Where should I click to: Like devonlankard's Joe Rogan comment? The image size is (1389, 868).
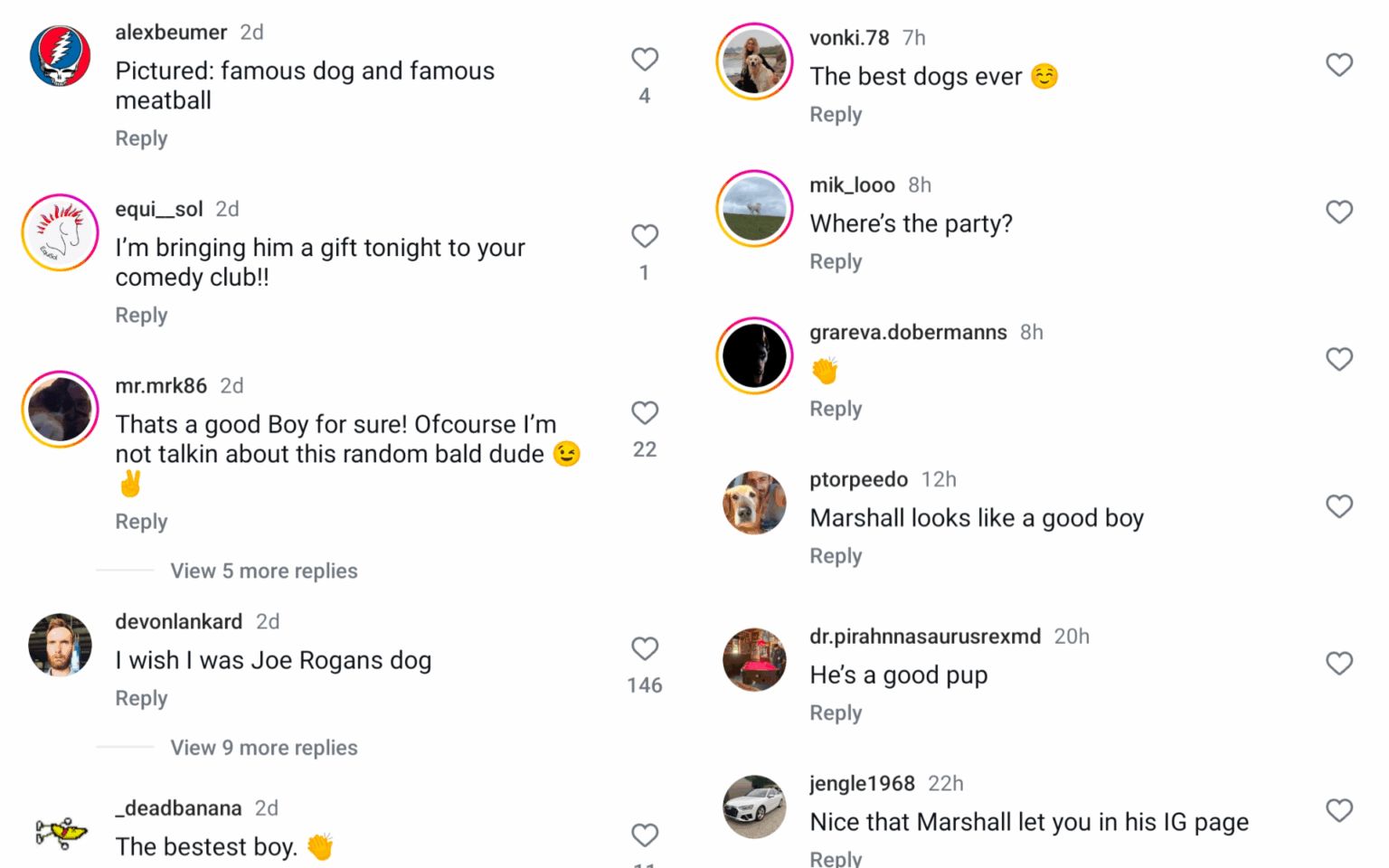644,648
